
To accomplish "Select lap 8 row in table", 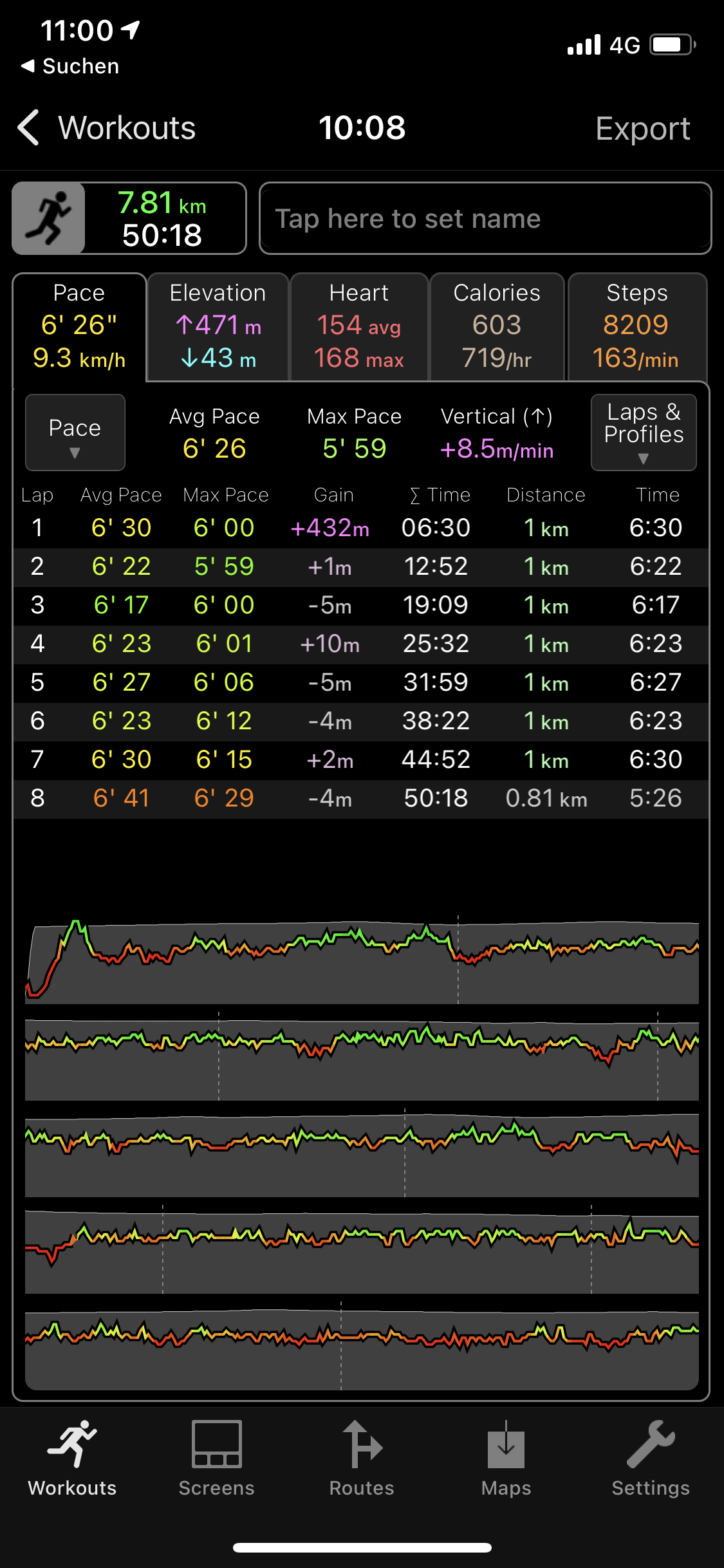I will (360, 798).
